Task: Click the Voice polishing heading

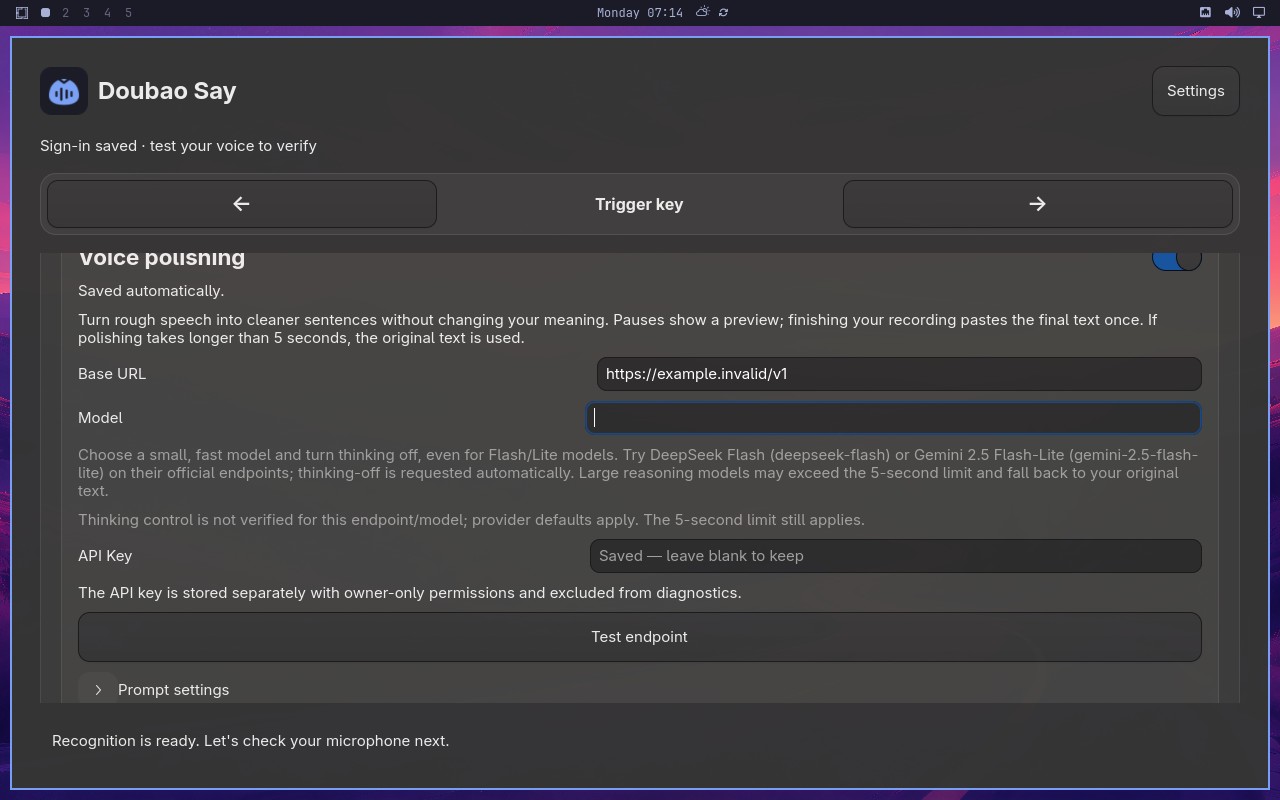Action: click(162, 259)
